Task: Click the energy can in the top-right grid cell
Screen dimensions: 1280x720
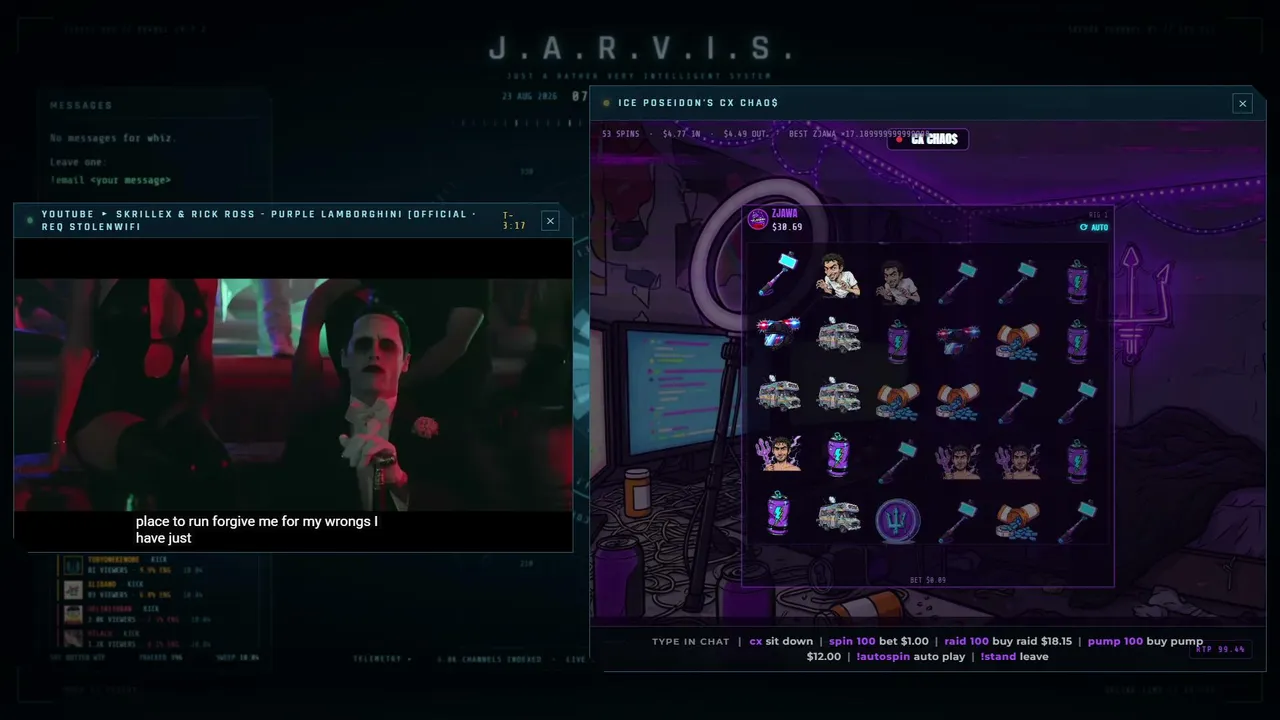Action: tap(1077, 281)
